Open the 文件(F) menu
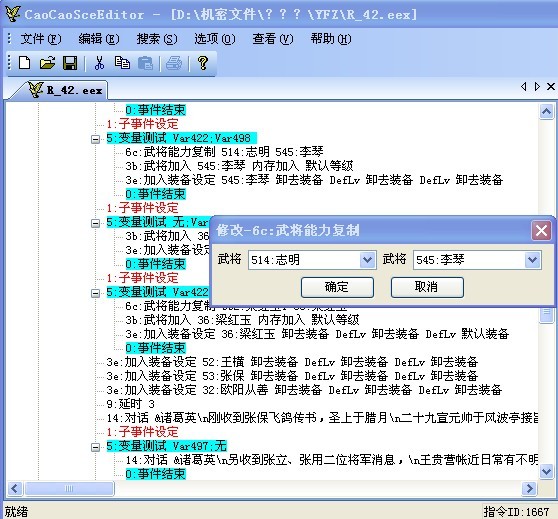The width and height of the screenshot is (558, 519). 41,39
